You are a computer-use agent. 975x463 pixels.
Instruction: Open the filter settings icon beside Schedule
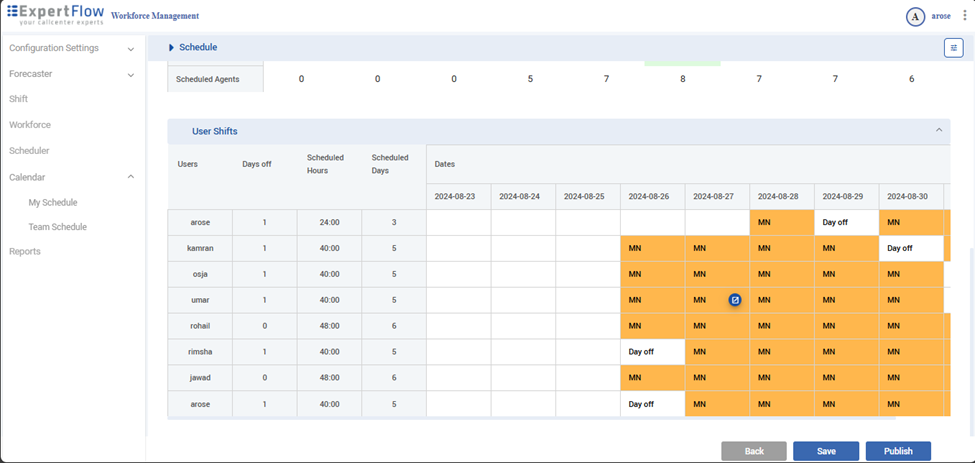[953, 48]
